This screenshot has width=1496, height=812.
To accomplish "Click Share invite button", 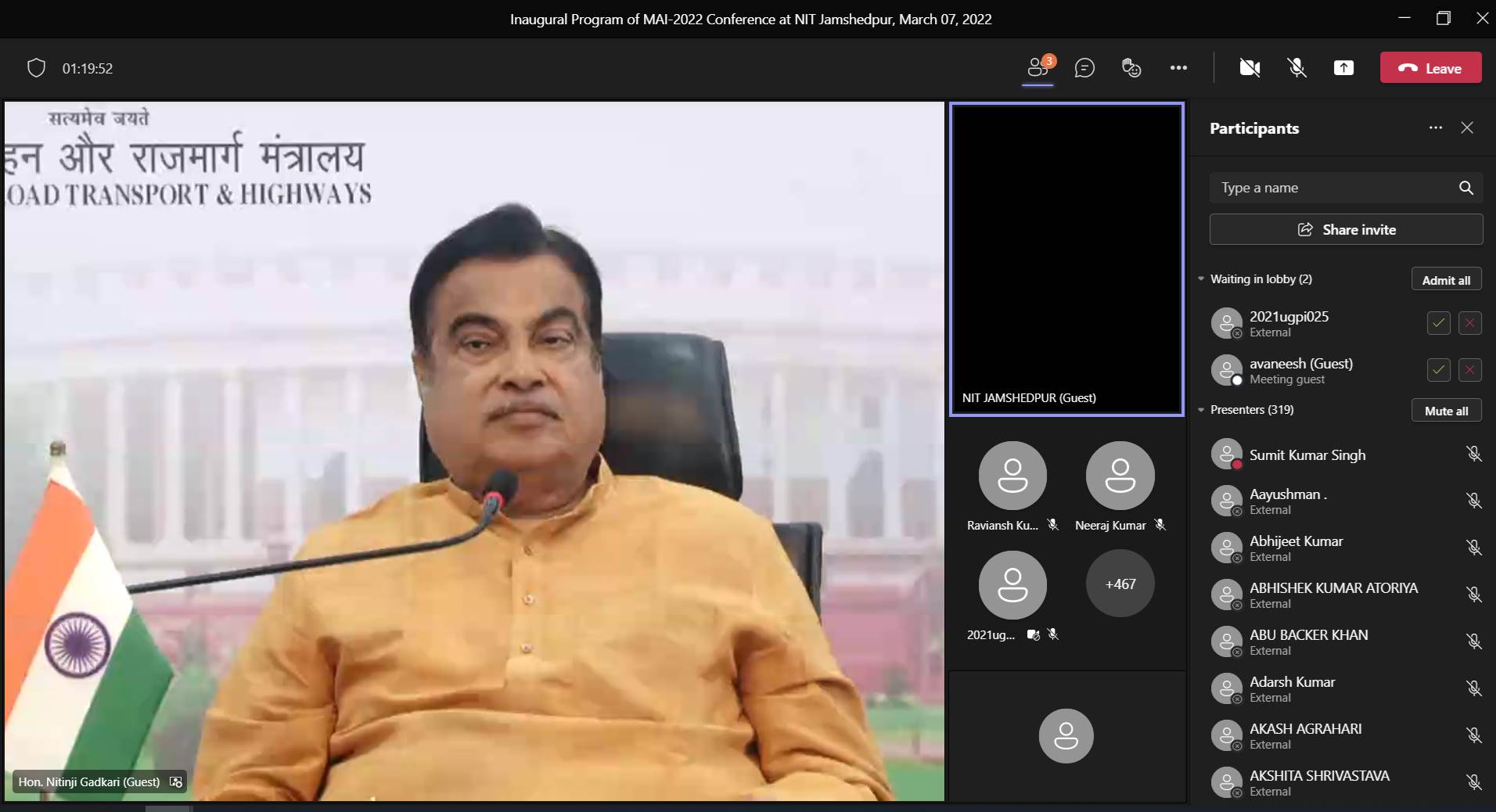I will 1346,229.
